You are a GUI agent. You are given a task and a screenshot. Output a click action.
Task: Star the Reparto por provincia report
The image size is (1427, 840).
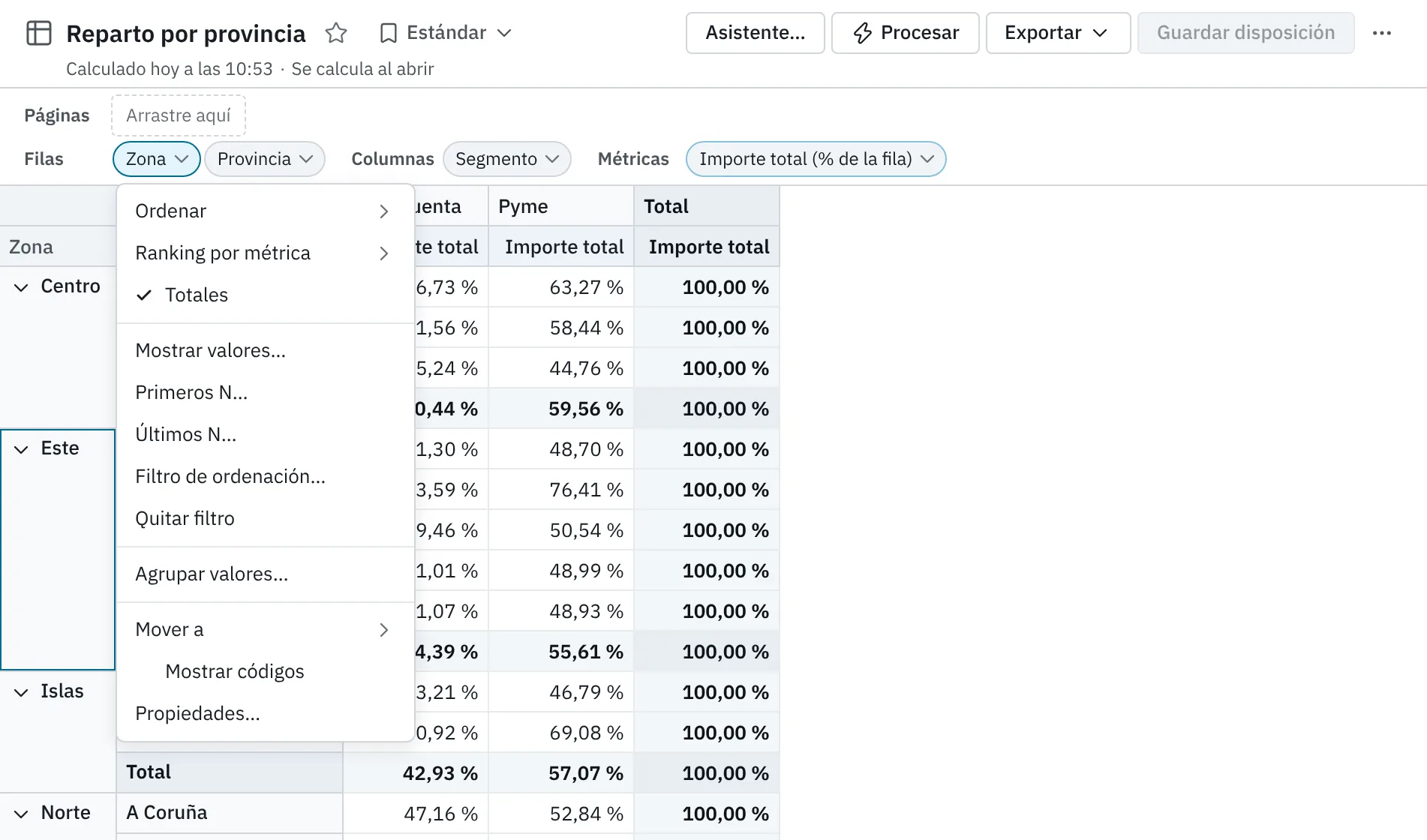coord(336,33)
